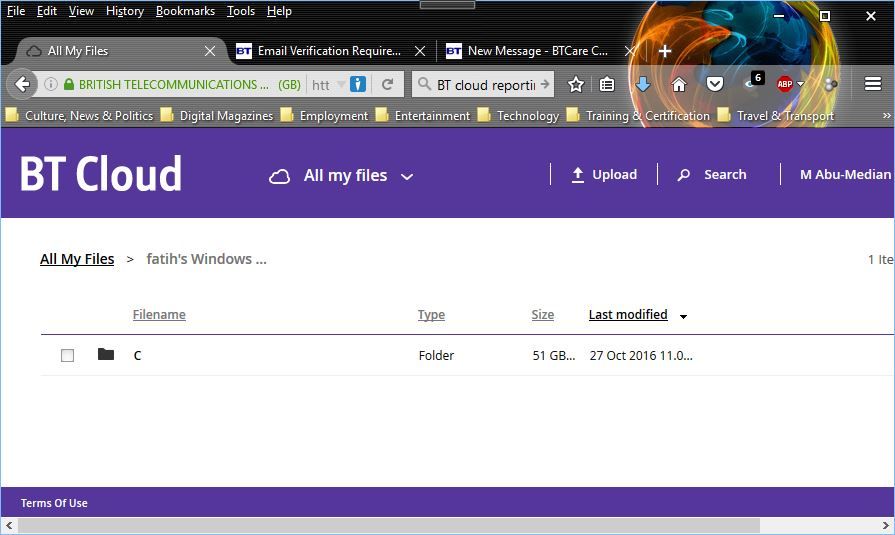Open folder named C
895x535 pixels.
(138, 355)
